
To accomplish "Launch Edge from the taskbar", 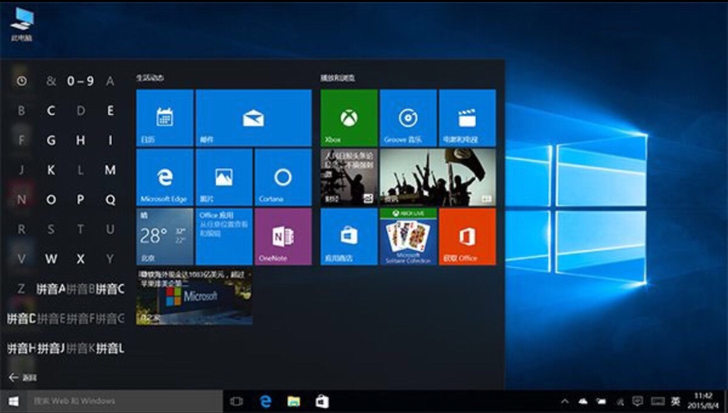I will coord(265,401).
